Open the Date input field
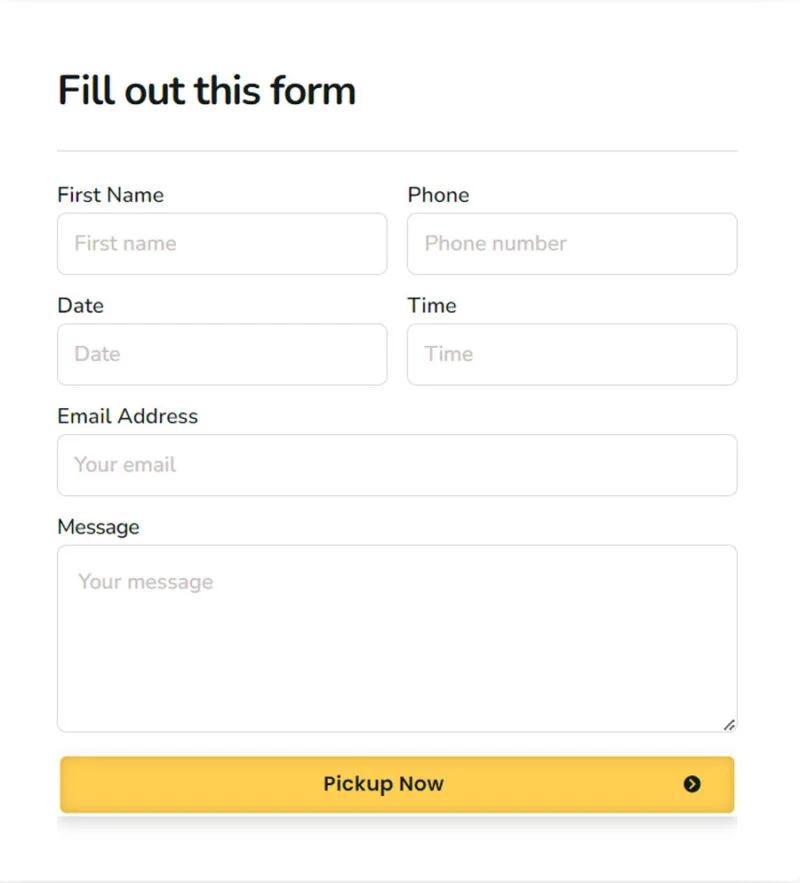800x883 pixels. point(222,354)
